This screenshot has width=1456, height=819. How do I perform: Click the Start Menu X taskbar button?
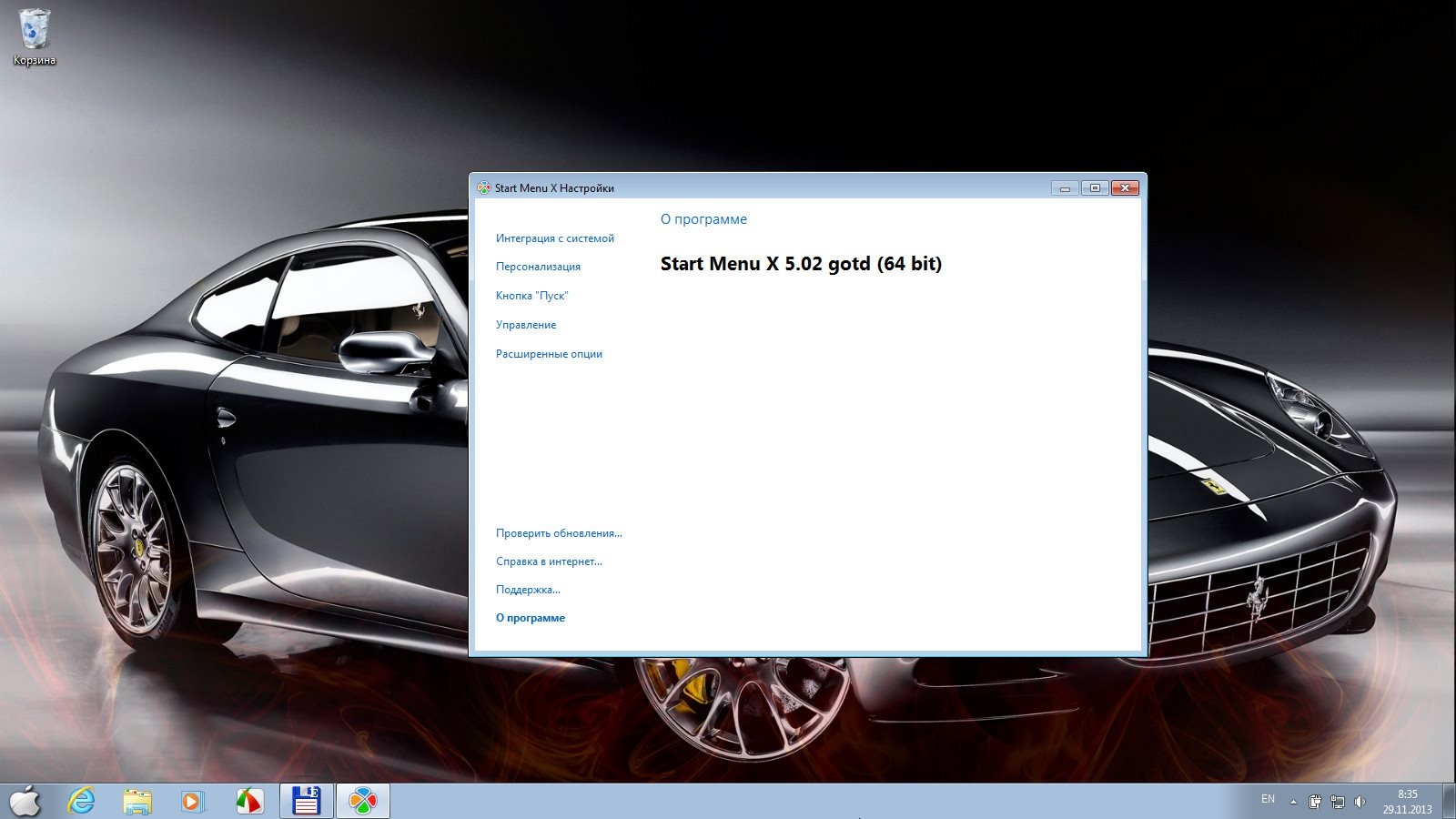click(363, 801)
